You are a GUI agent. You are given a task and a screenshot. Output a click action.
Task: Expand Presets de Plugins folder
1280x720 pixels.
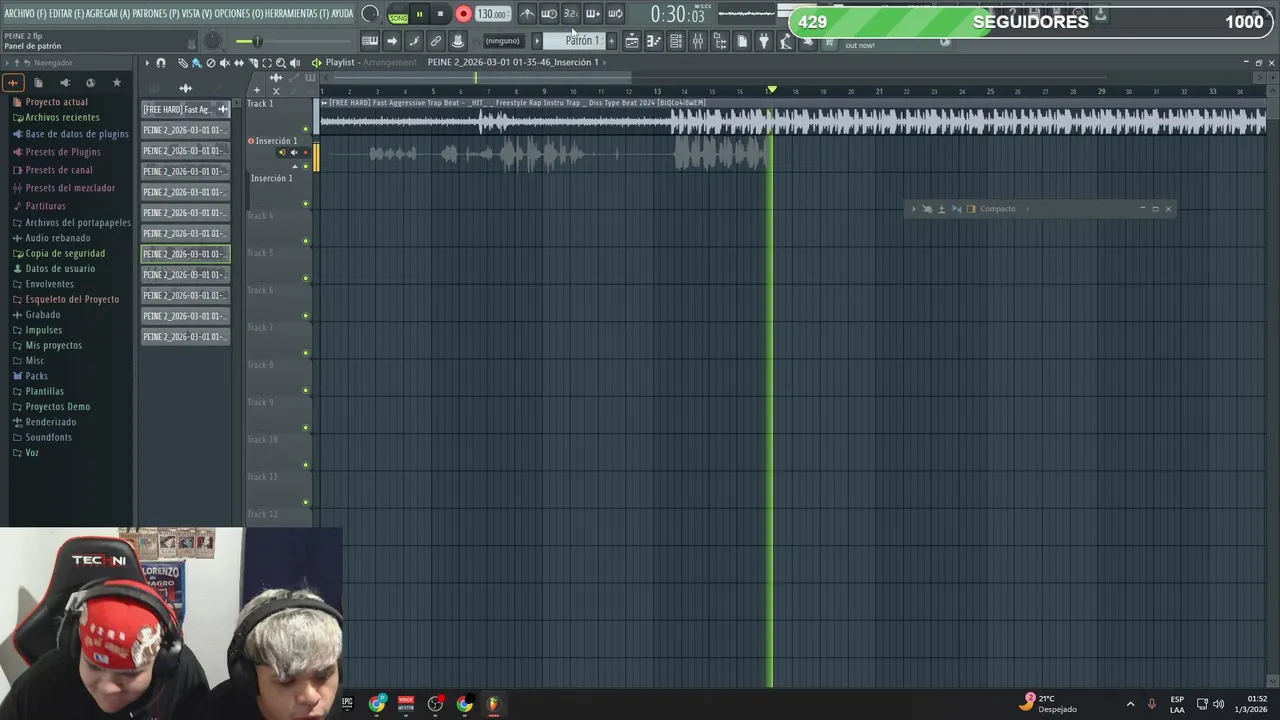62,152
